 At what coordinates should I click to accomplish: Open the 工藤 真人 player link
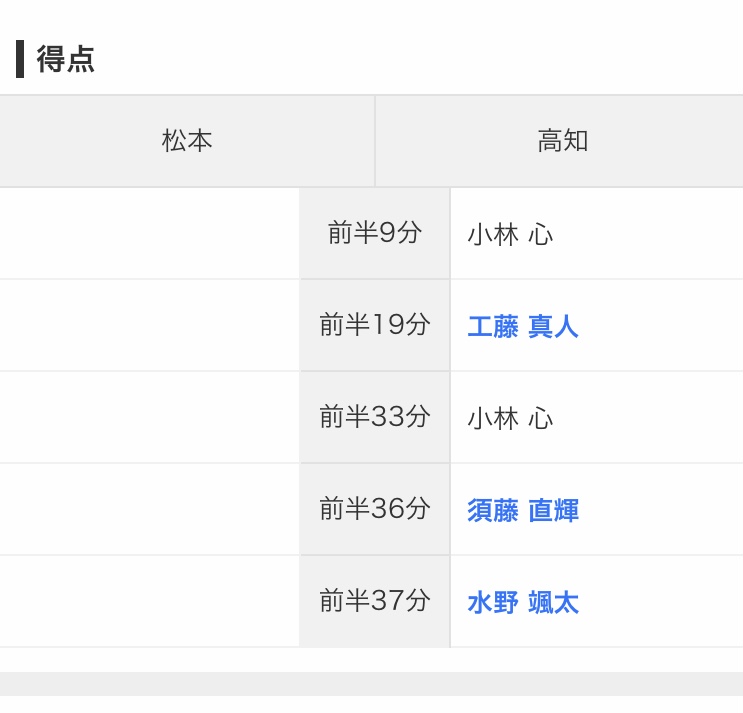coord(522,326)
